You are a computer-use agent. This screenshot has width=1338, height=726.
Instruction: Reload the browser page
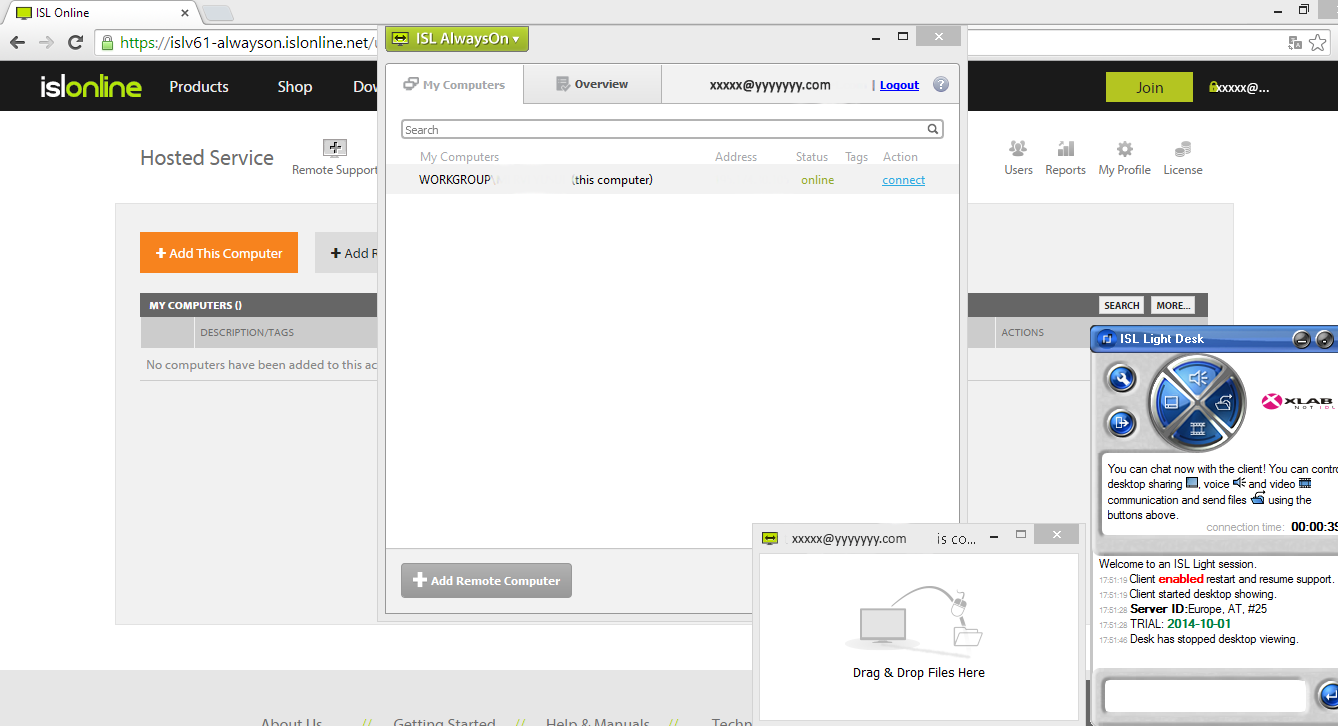75,43
